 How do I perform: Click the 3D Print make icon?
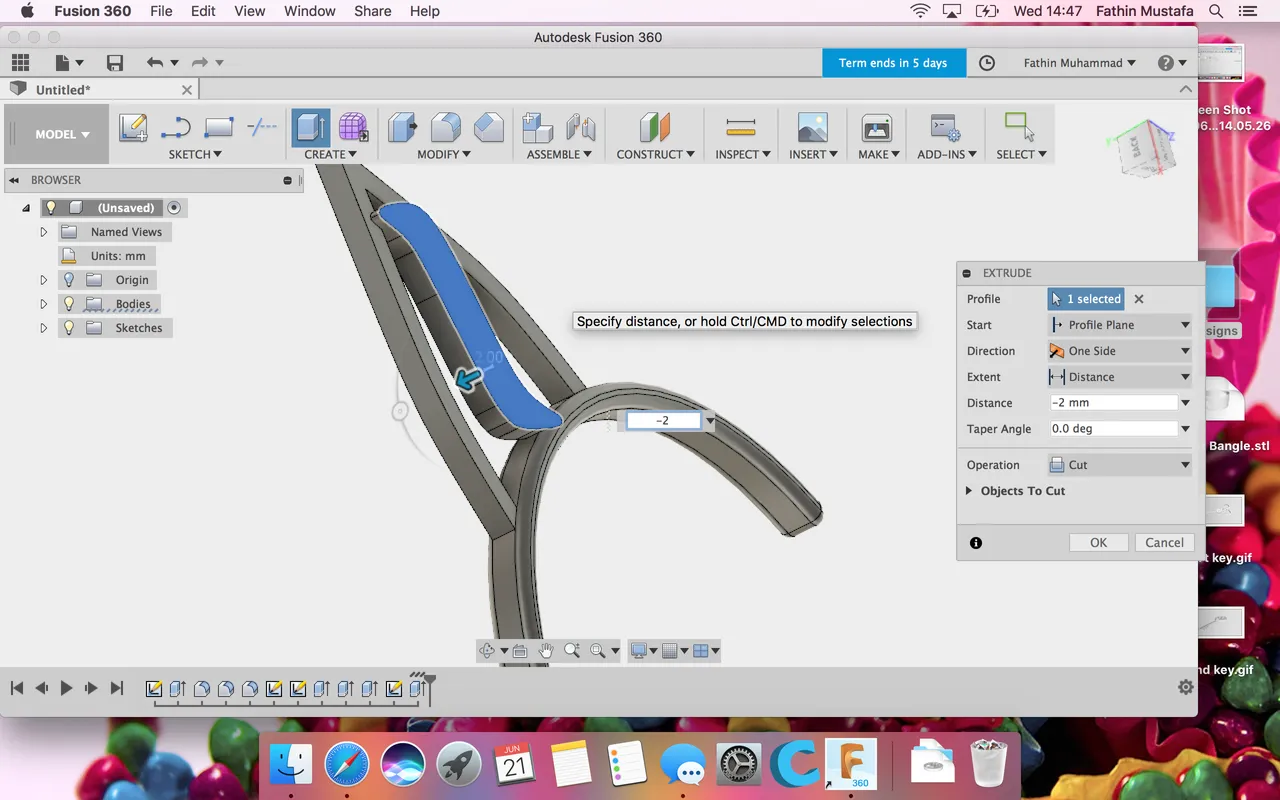[x=877, y=128]
